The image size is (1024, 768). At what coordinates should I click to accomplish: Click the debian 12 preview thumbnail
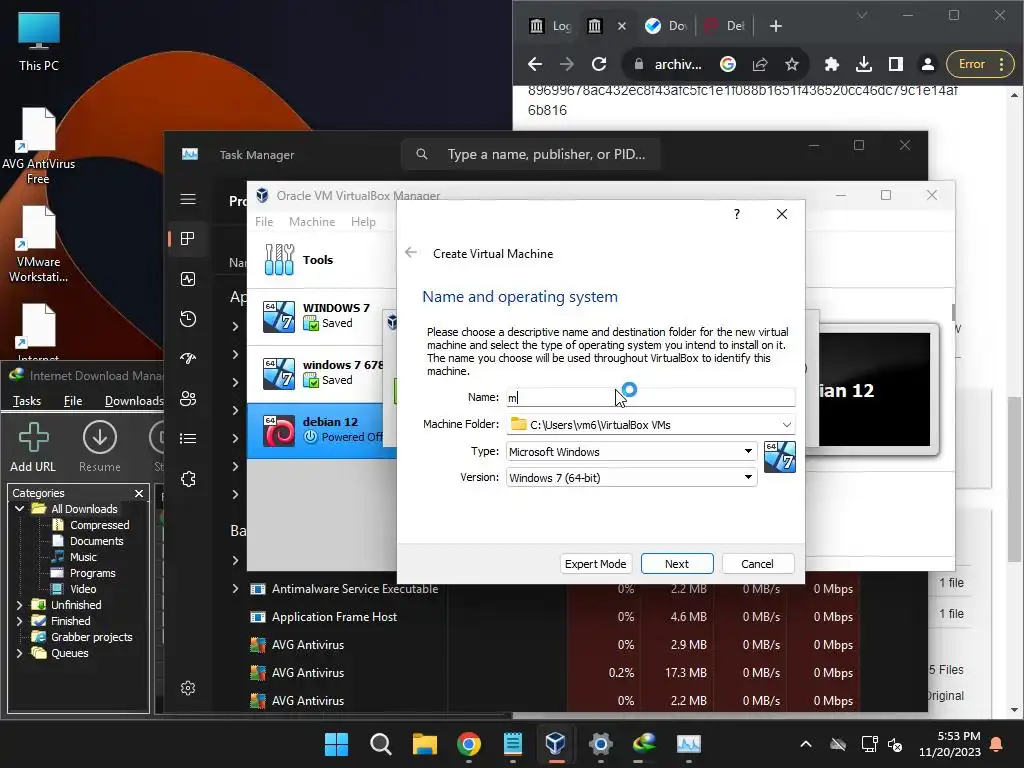click(x=874, y=389)
